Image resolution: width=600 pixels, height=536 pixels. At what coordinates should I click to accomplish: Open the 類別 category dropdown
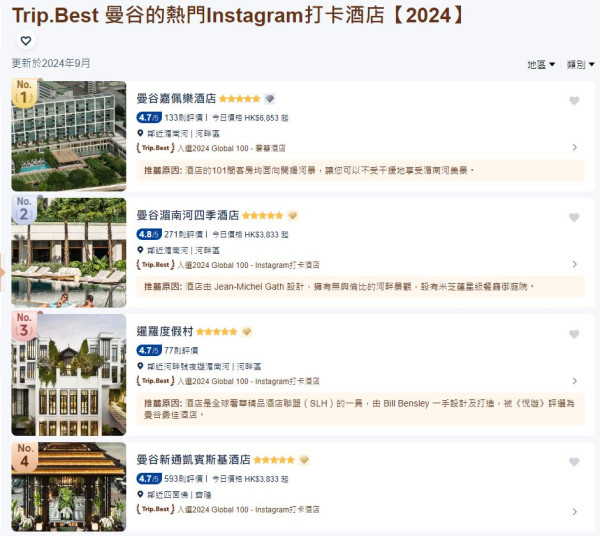click(x=580, y=65)
